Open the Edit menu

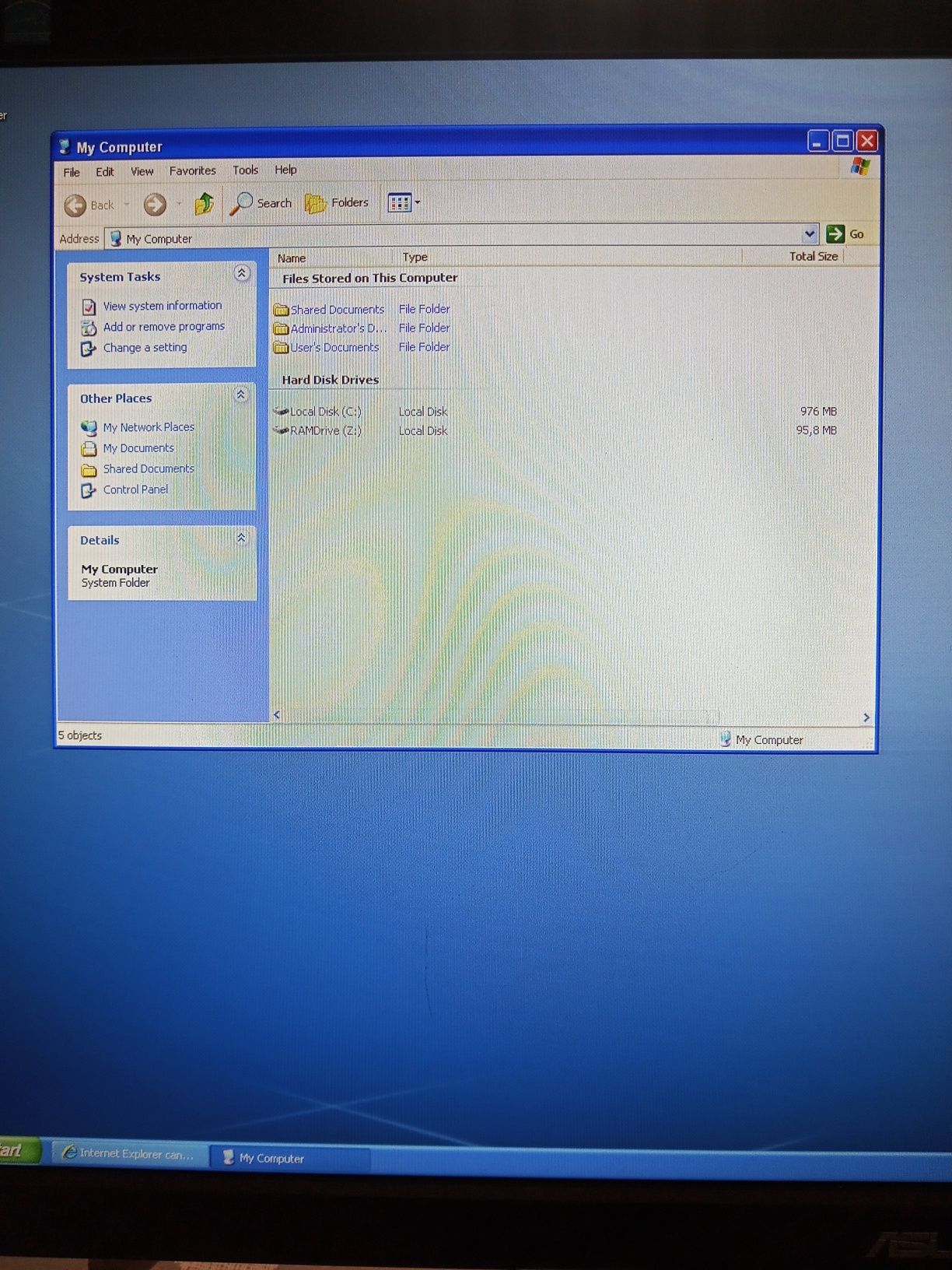tap(104, 172)
